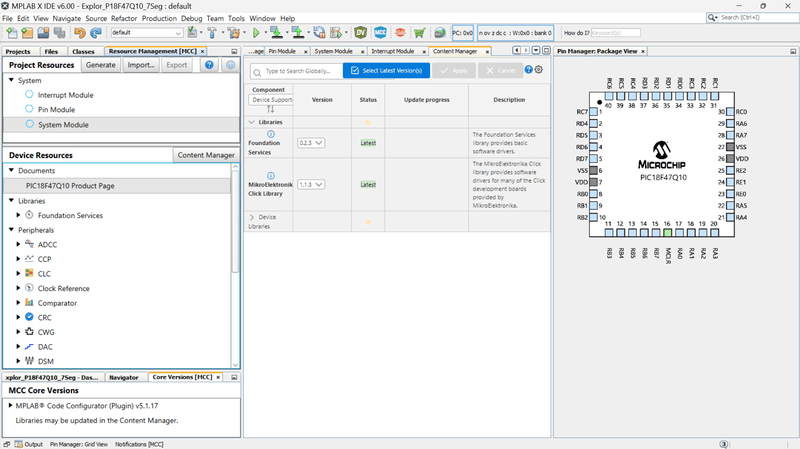This screenshot has height=449, width=800.
Task: Click the Content Manager button in Device Resources
Action: pos(206,155)
